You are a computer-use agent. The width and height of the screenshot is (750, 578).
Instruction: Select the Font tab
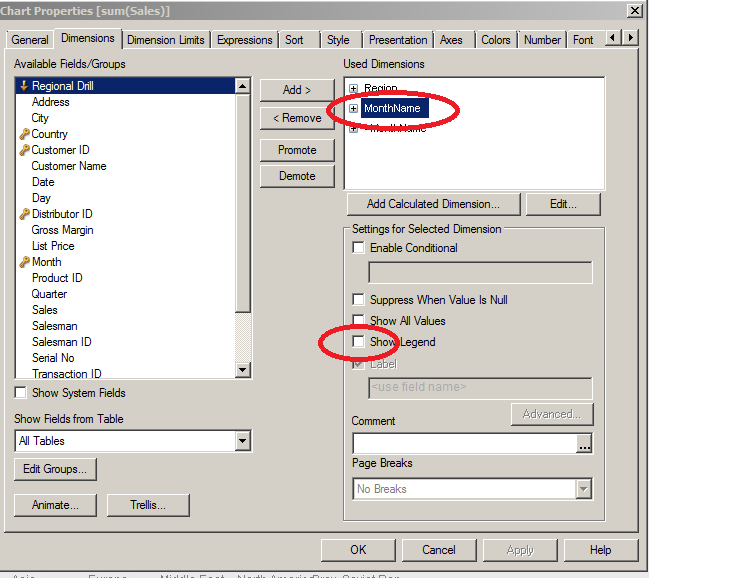(x=583, y=40)
